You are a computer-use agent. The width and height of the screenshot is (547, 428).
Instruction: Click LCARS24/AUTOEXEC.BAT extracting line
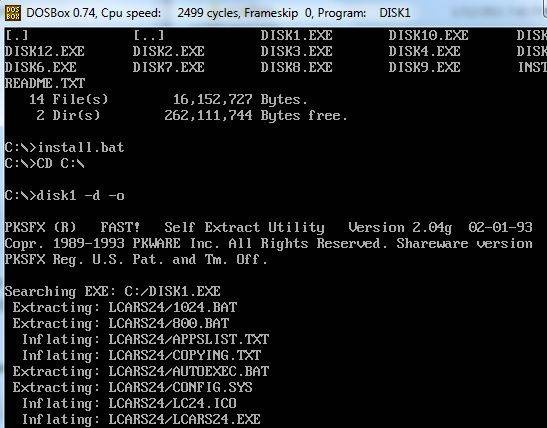point(141,371)
